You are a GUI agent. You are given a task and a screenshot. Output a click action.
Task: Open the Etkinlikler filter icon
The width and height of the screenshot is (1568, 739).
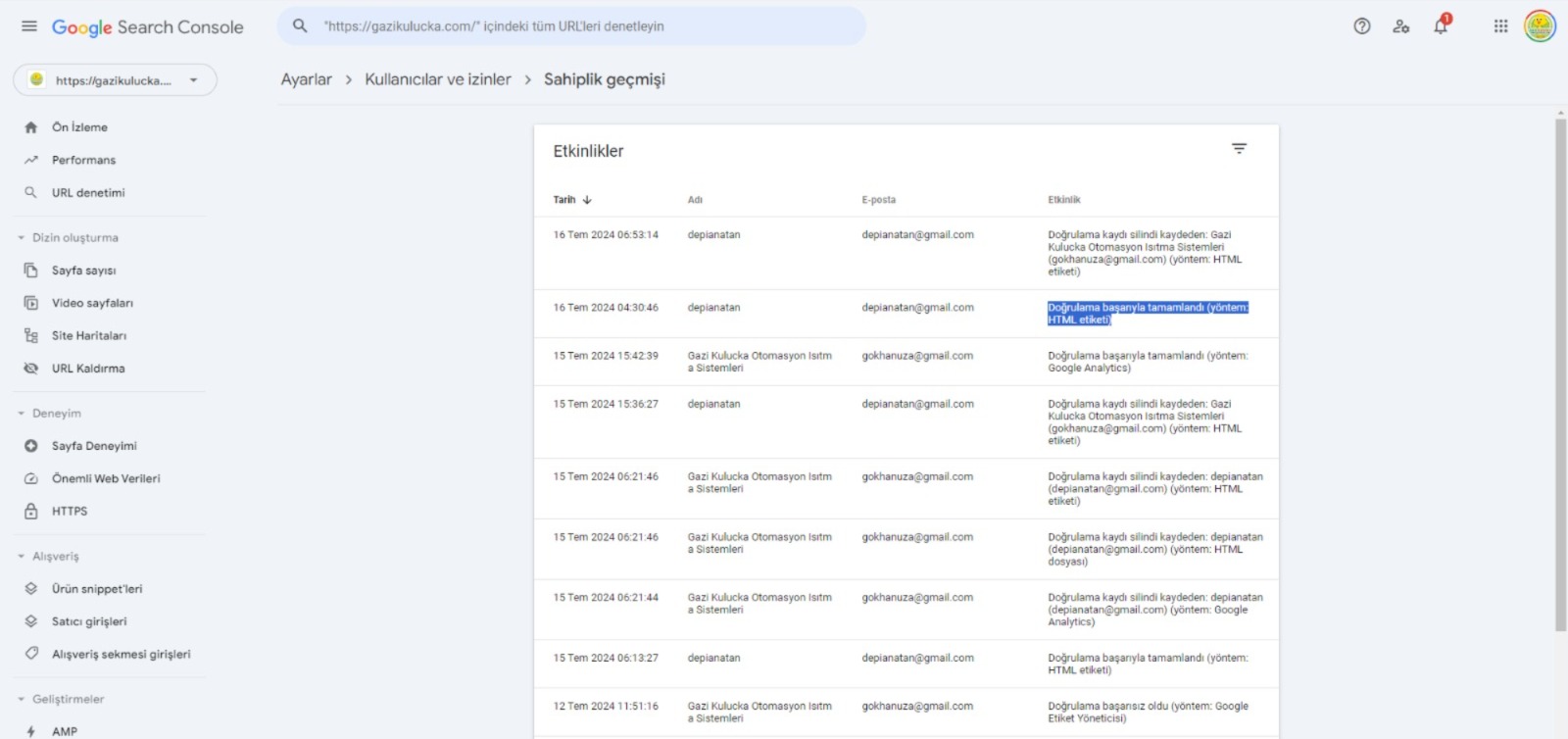[x=1239, y=149]
